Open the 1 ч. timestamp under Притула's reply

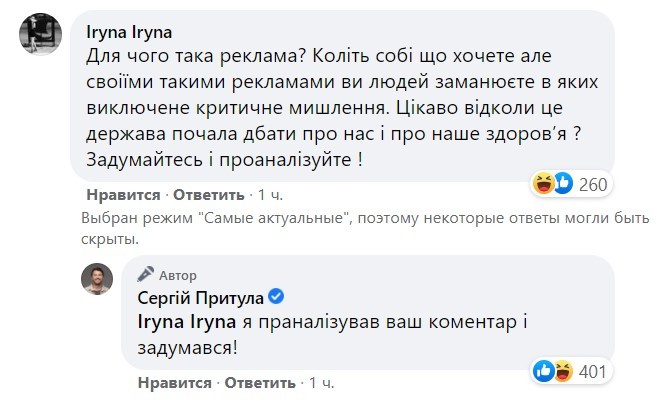click(x=324, y=383)
